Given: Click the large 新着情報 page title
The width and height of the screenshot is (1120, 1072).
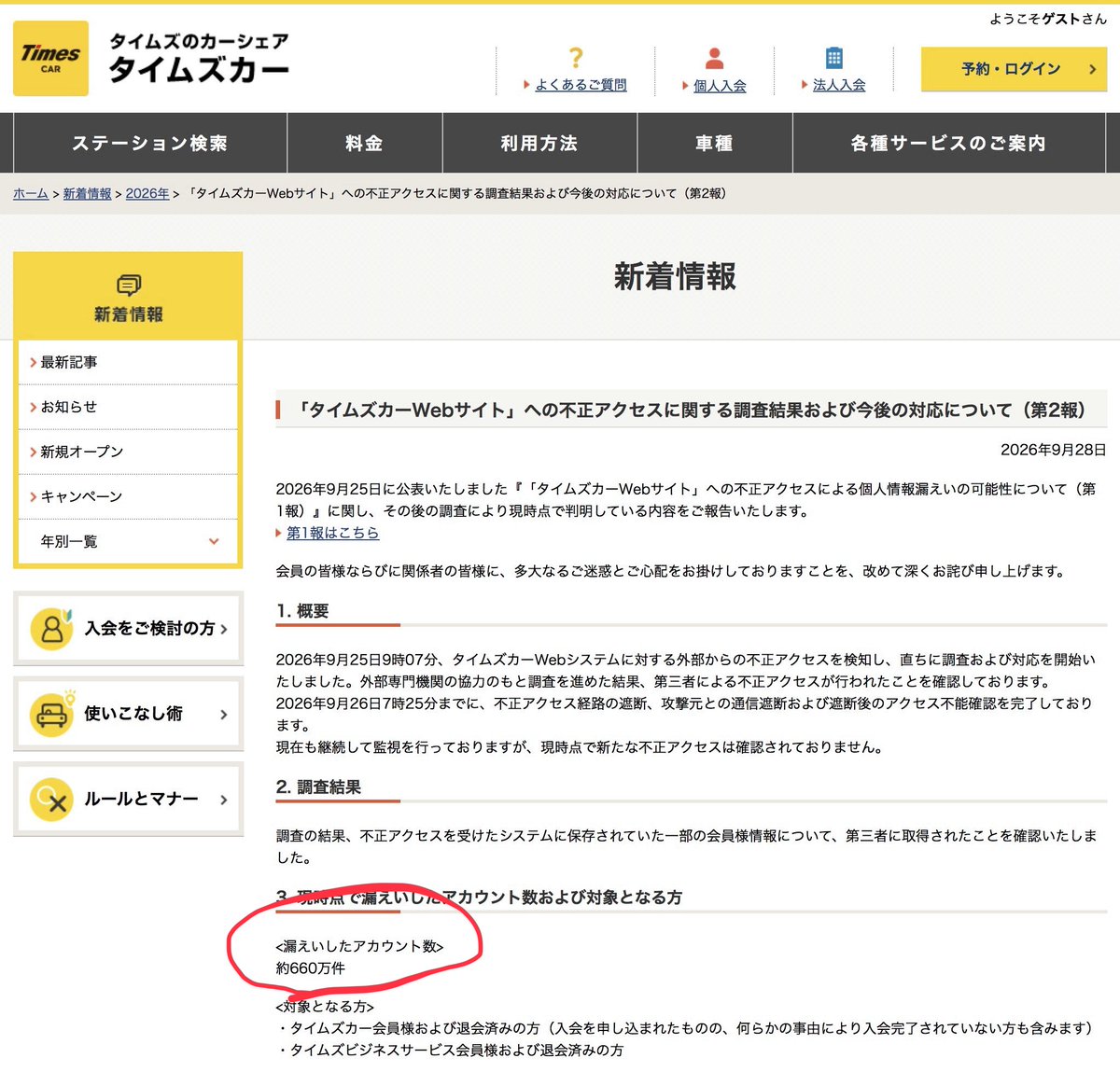Looking at the screenshot, I should tap(675, 277).
